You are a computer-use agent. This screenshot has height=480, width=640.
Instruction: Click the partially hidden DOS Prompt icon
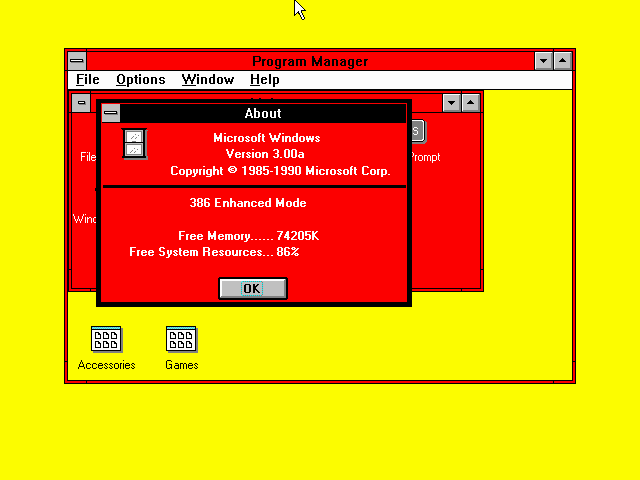click(418, 131)
